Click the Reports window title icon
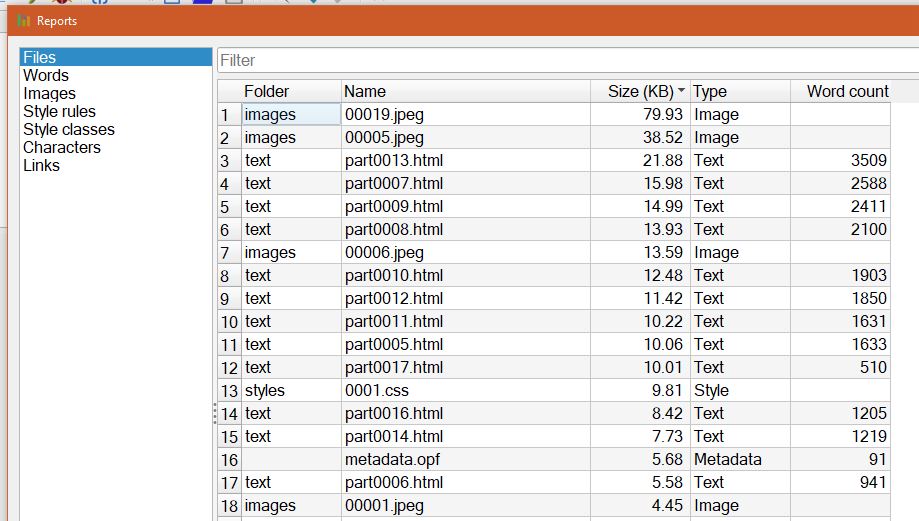This screenshot has width=919, height=521. pyautogui.click(x=24, y=21)
